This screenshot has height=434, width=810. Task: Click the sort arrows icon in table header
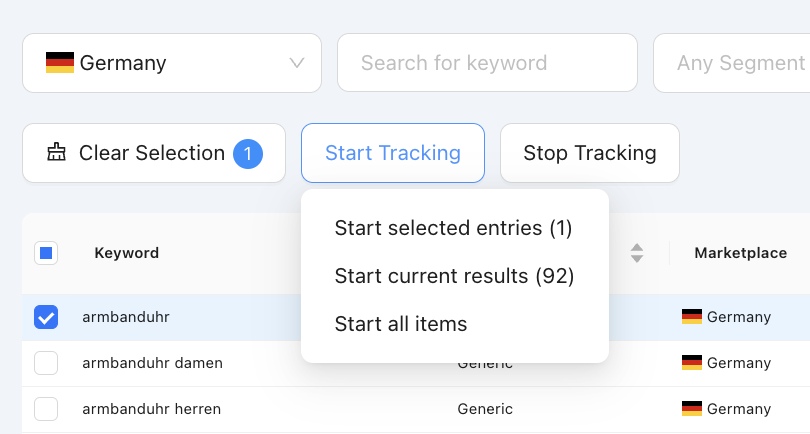tap(636, 253)
